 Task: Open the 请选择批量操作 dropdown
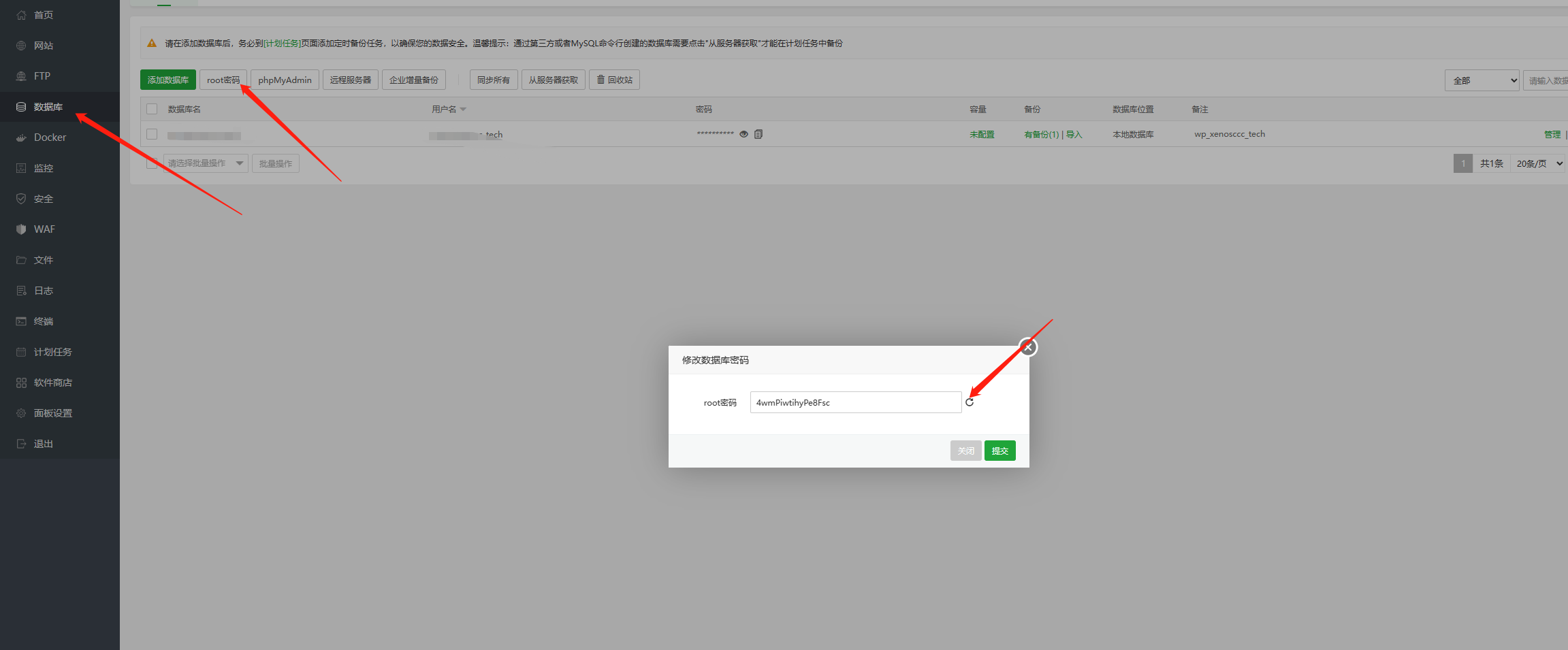point(206,163)
